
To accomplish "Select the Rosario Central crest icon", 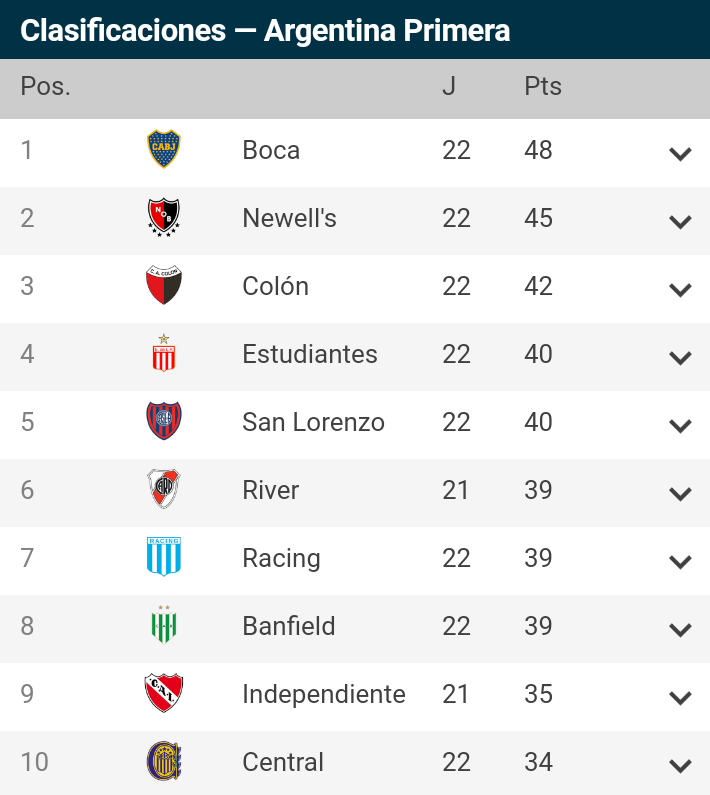I will [163, 761].
